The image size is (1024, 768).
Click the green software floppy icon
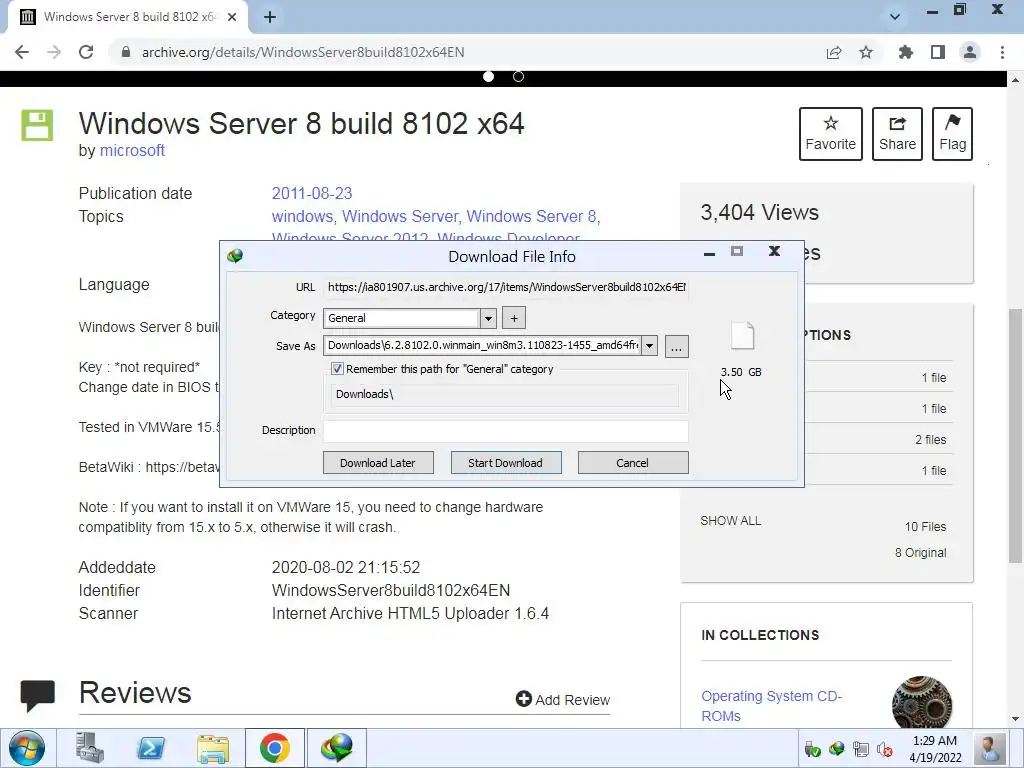click(x=37, y=125)
